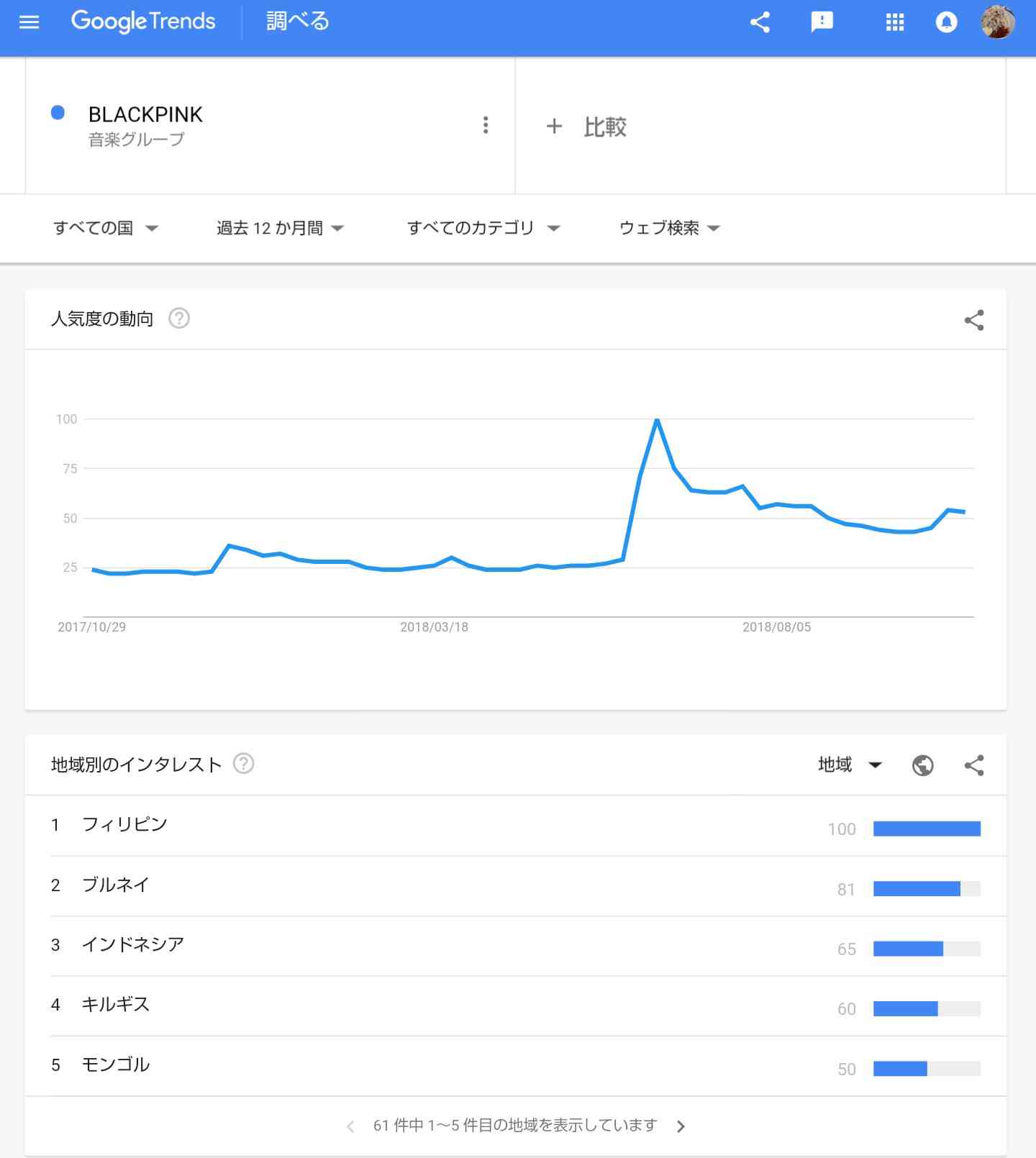Click the notifications bell icon
Viewport: 1036px width, 1158px height.
tap(946, 22)
